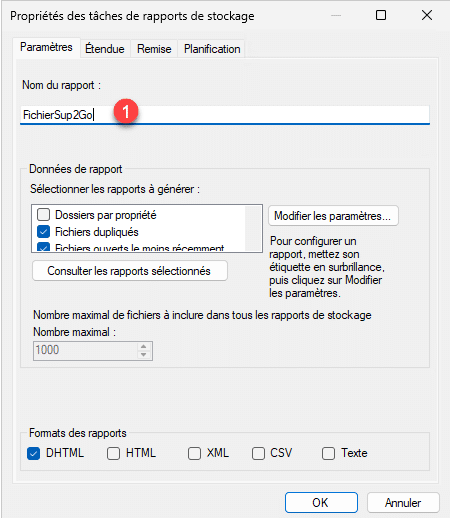The width and height of the screenshot is (450, 518).
Task: Click the report list scrollbar
Action: pos(253,228)
